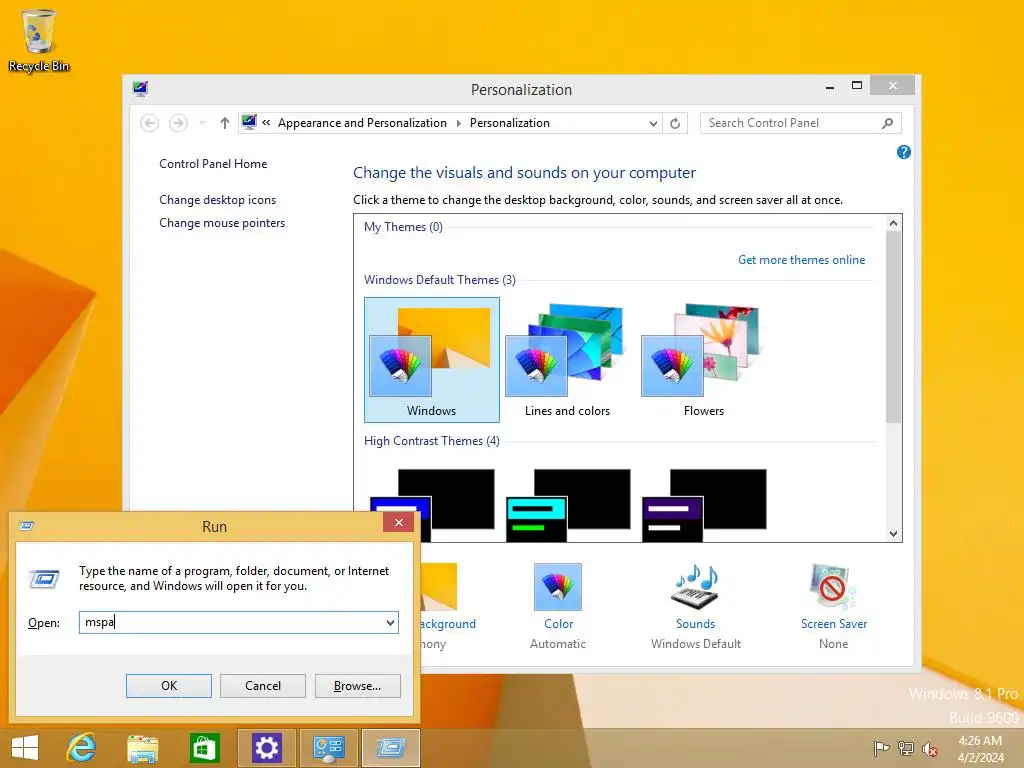
Task: Click the themes list scrollbar thumb
Action: tap(893, 327)
